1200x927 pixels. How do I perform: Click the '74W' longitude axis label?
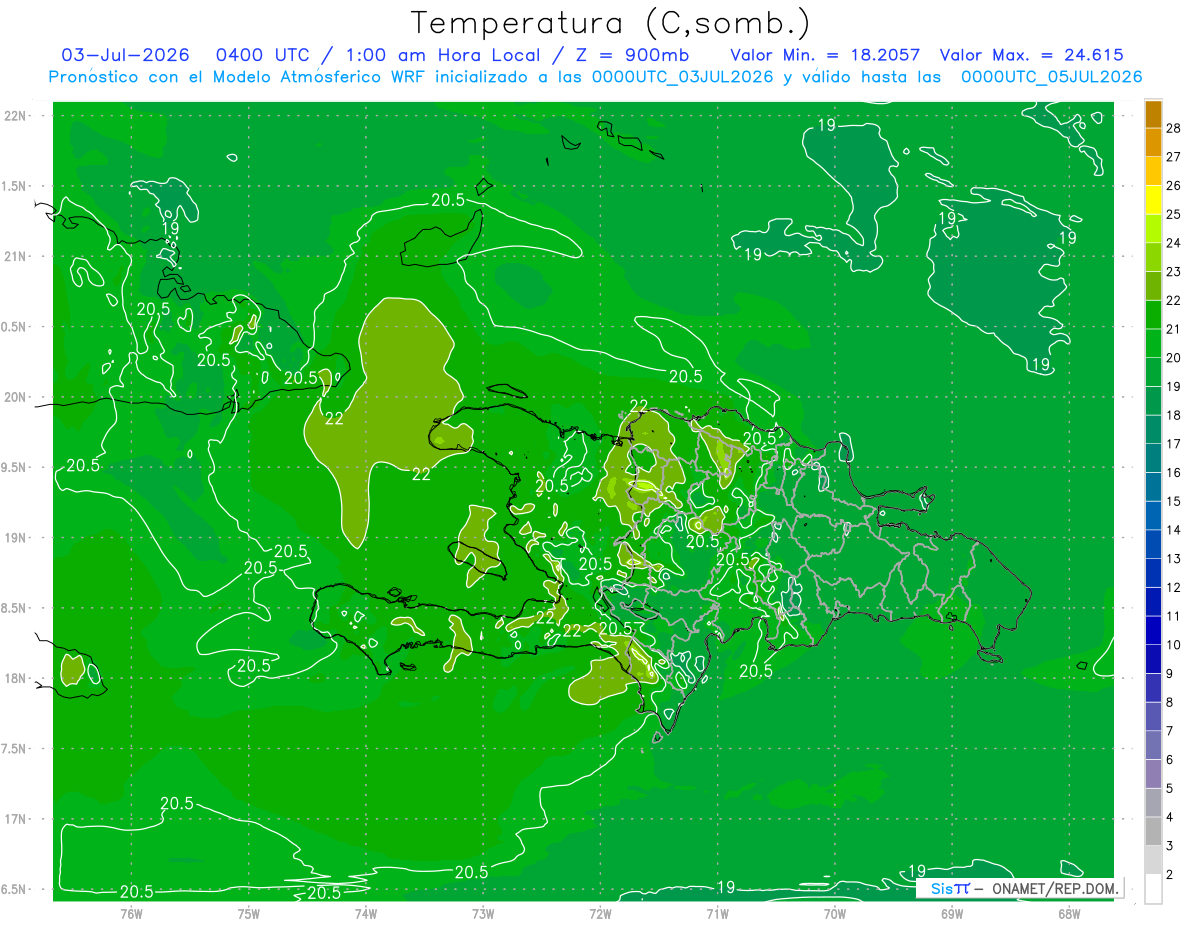click(365, 913)
